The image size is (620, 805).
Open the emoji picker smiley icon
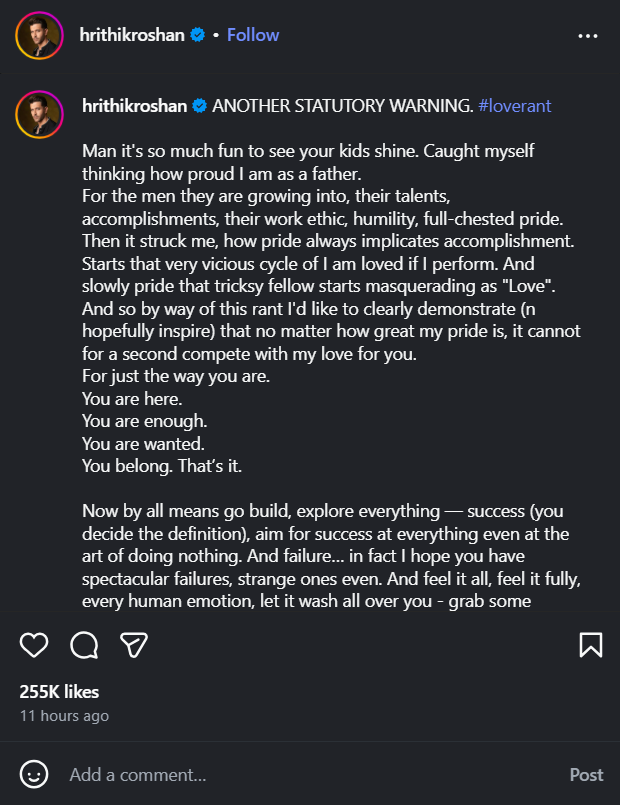point(34,774)
